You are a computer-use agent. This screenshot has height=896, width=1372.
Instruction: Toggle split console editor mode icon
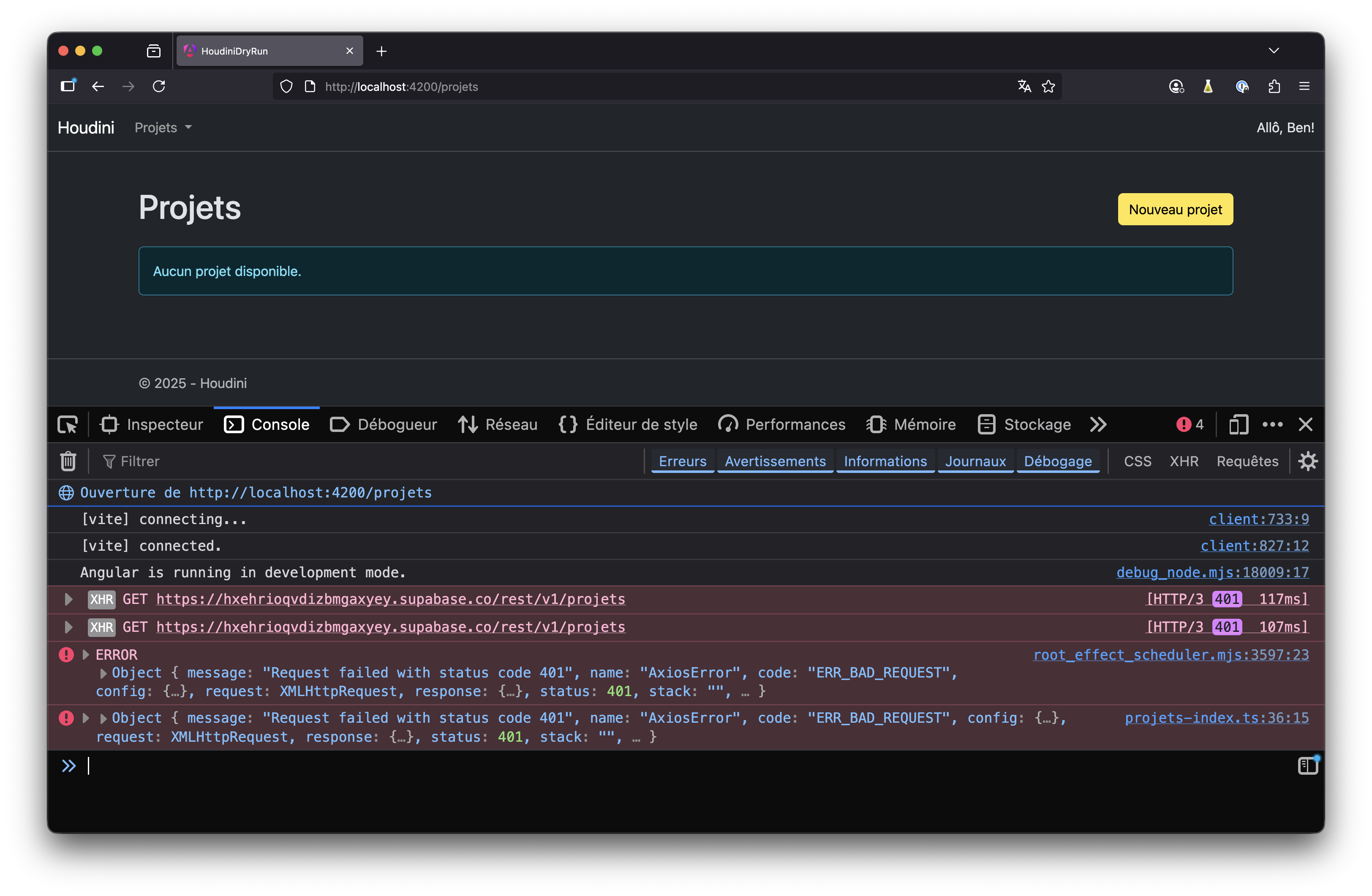coord(1307,765)
